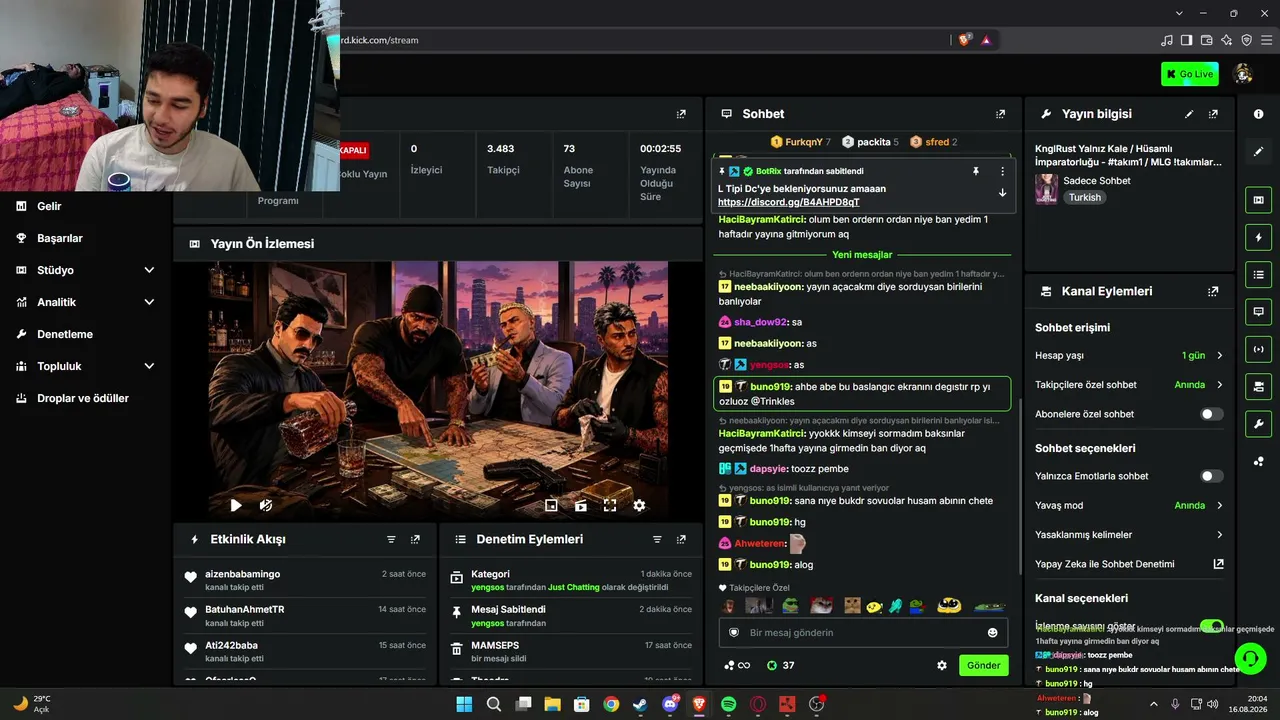Unpin the pinned BotRix message
1280x720 pixels.
pos(976,171)
